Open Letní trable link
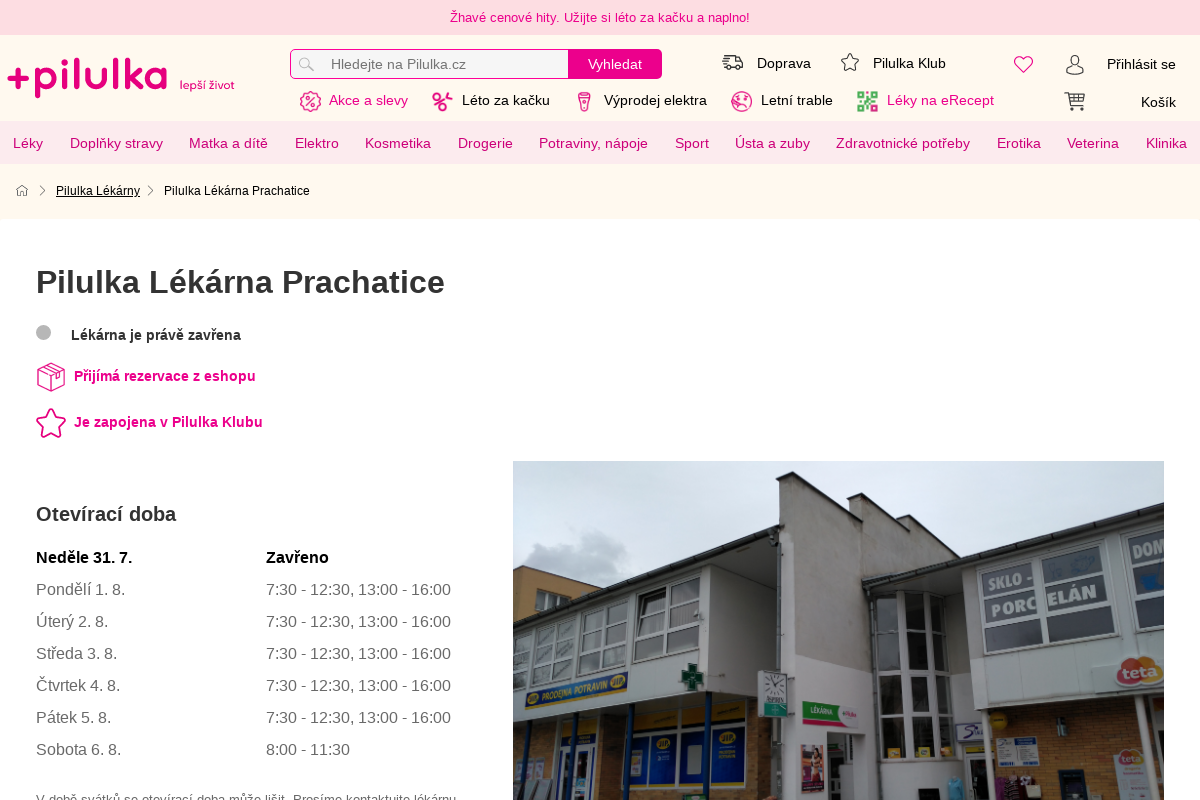Viewport: 1200px width, 800px height. (797, 100)
